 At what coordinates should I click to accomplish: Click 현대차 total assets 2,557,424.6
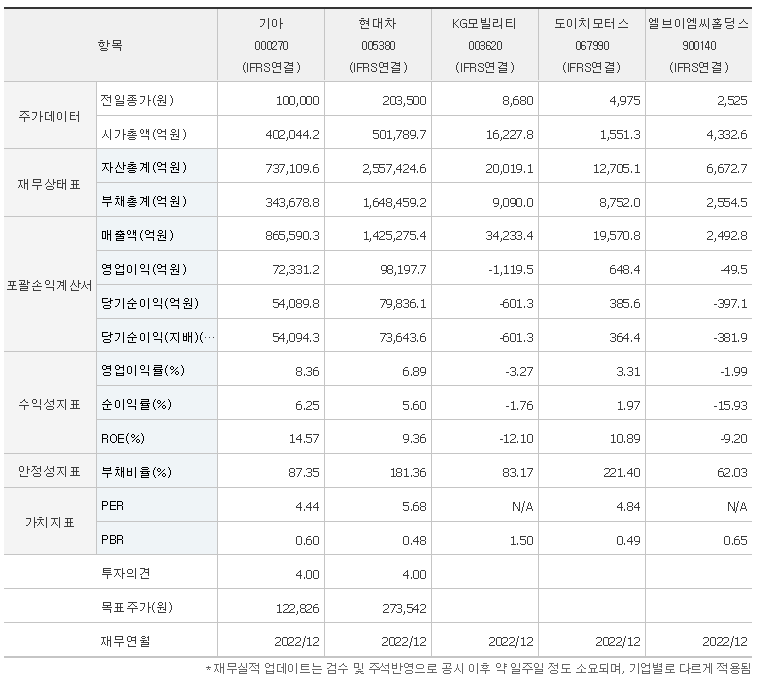tap(394, 169)
